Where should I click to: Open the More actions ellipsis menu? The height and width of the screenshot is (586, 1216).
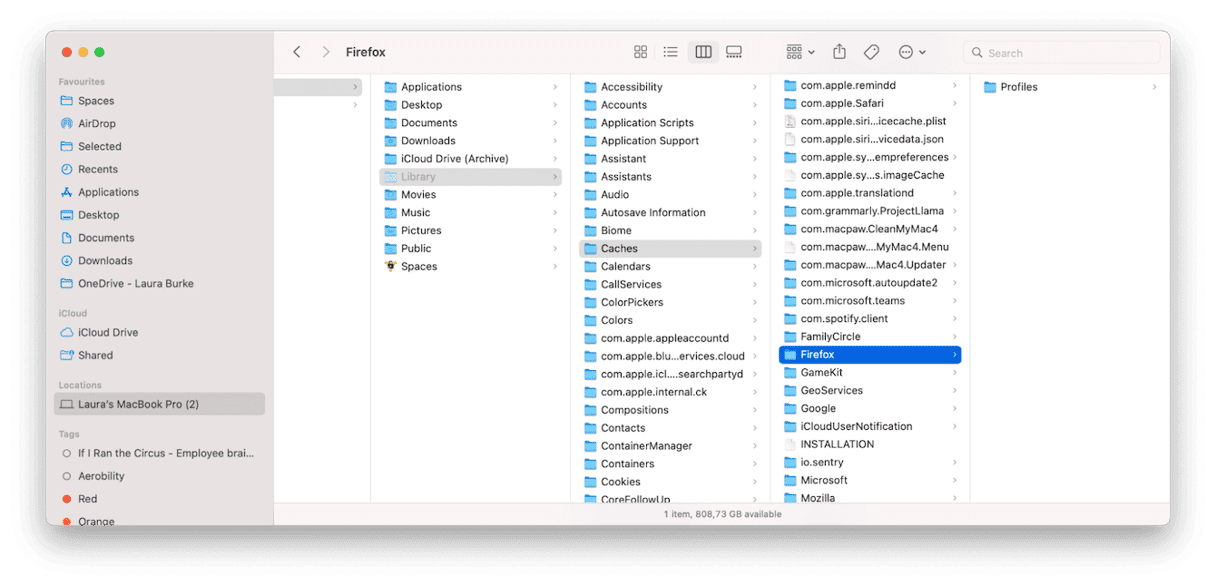coord(908,51)
